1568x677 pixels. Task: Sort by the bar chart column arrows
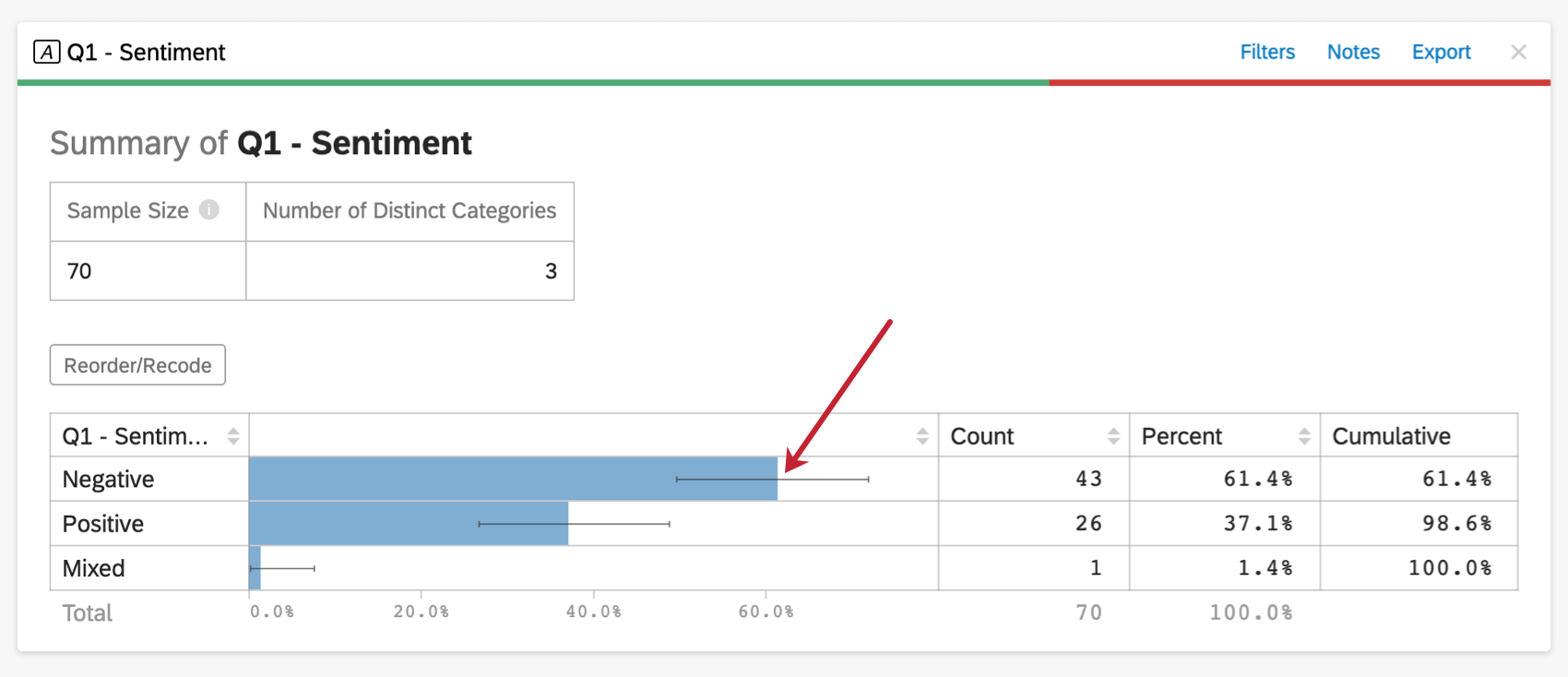(x=922, y=436)
